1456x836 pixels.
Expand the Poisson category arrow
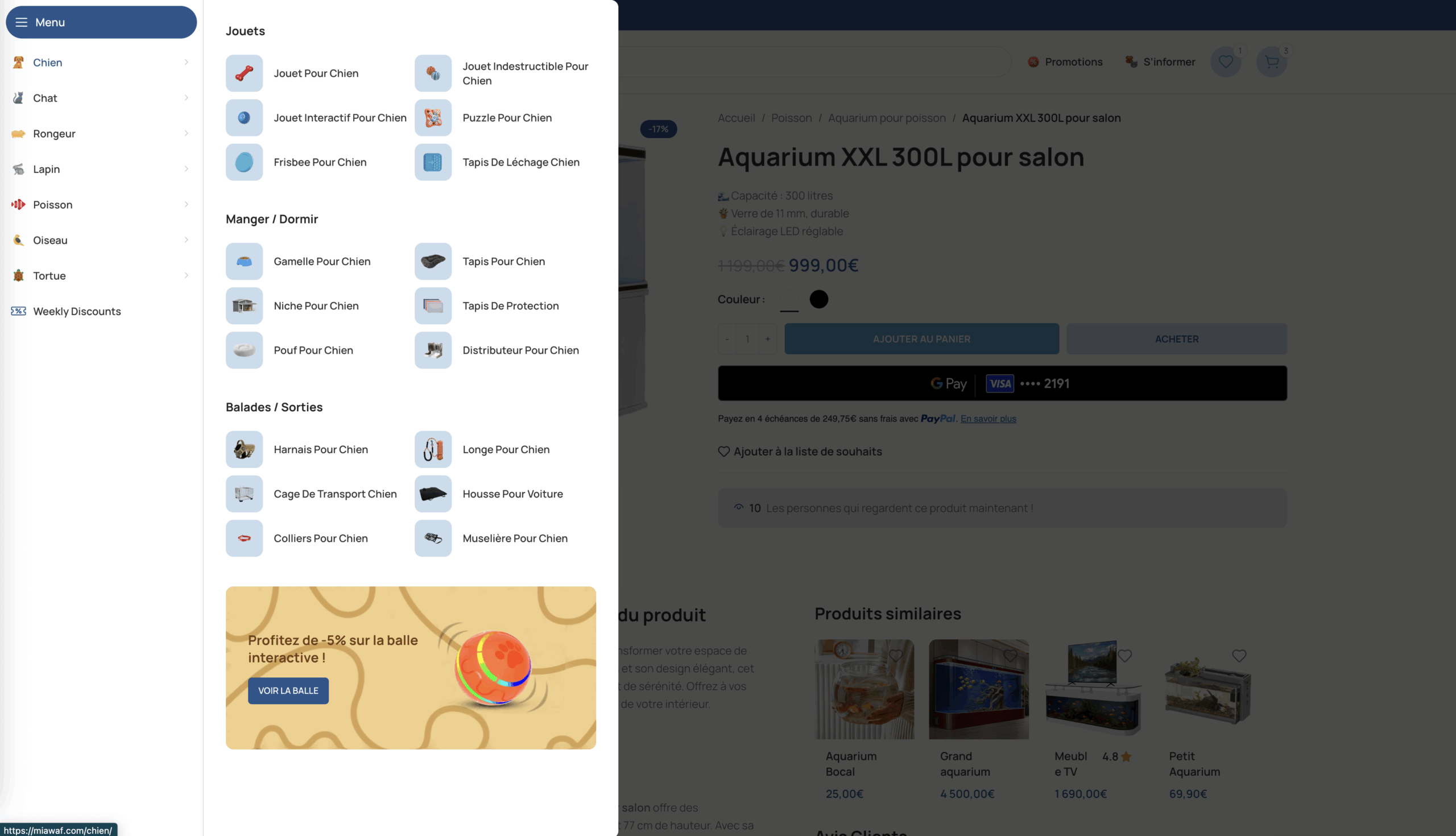tap(186, 205)
